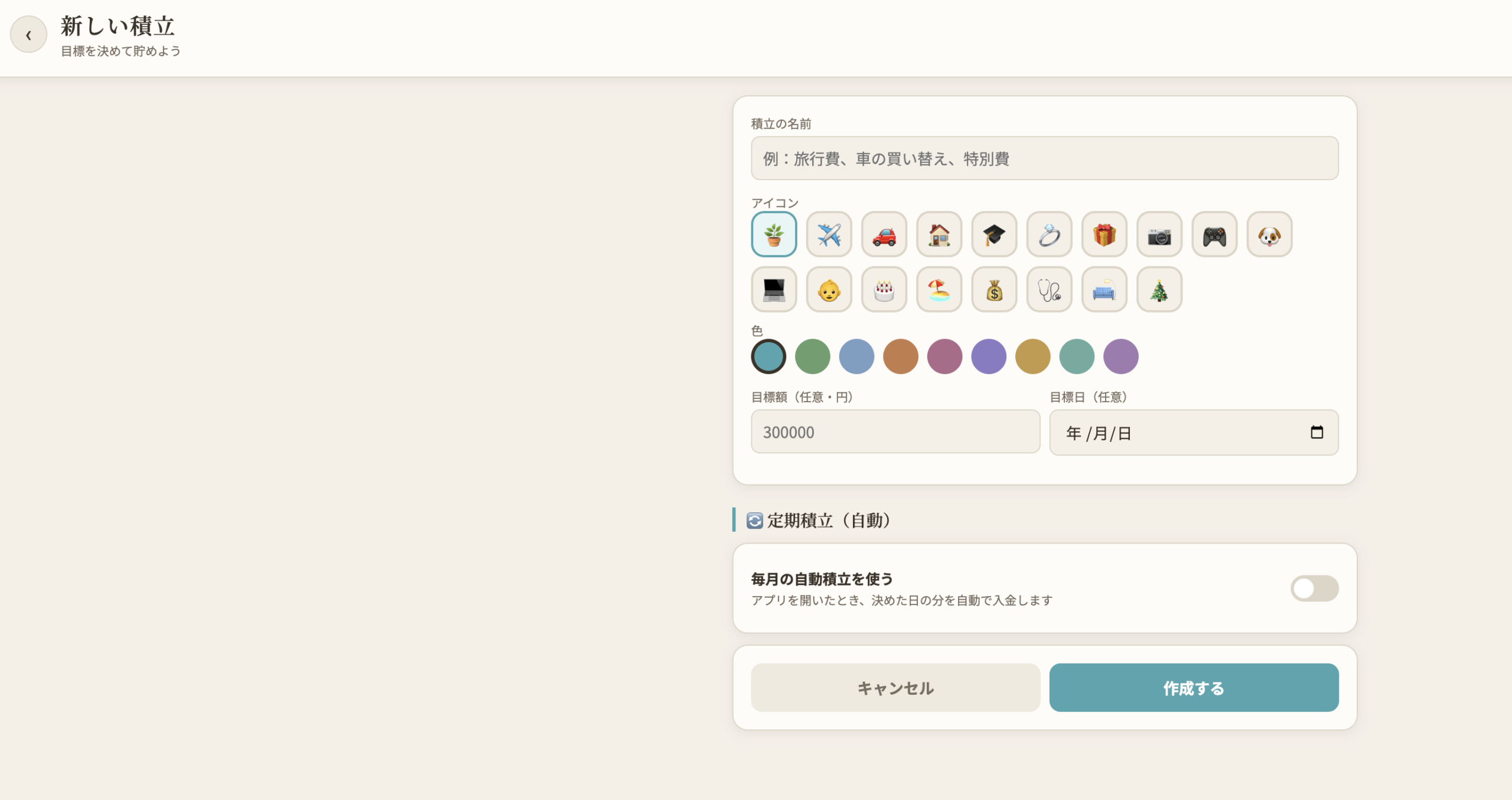This screenshot has height=800, width=1512.
Task: Pick the game controller icon
Action: pyautogui.click(x=1214, y=235)
